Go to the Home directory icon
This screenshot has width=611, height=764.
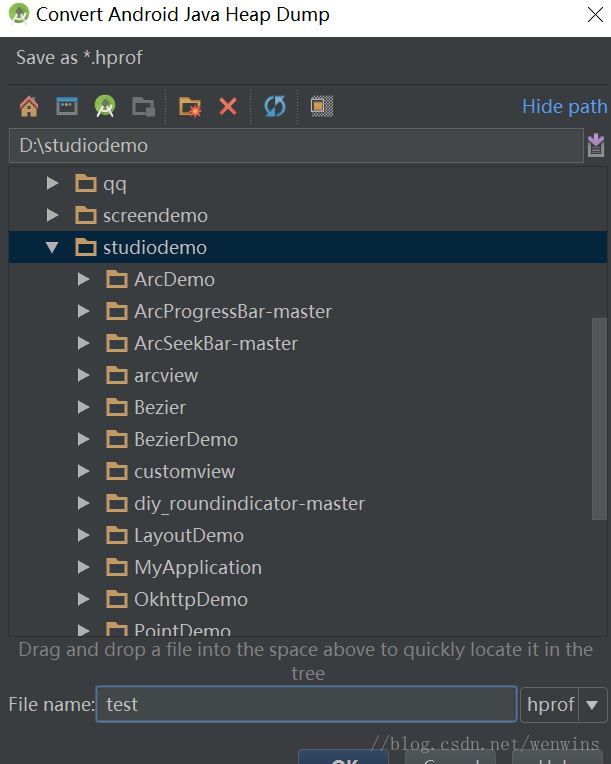pos(29,106)
